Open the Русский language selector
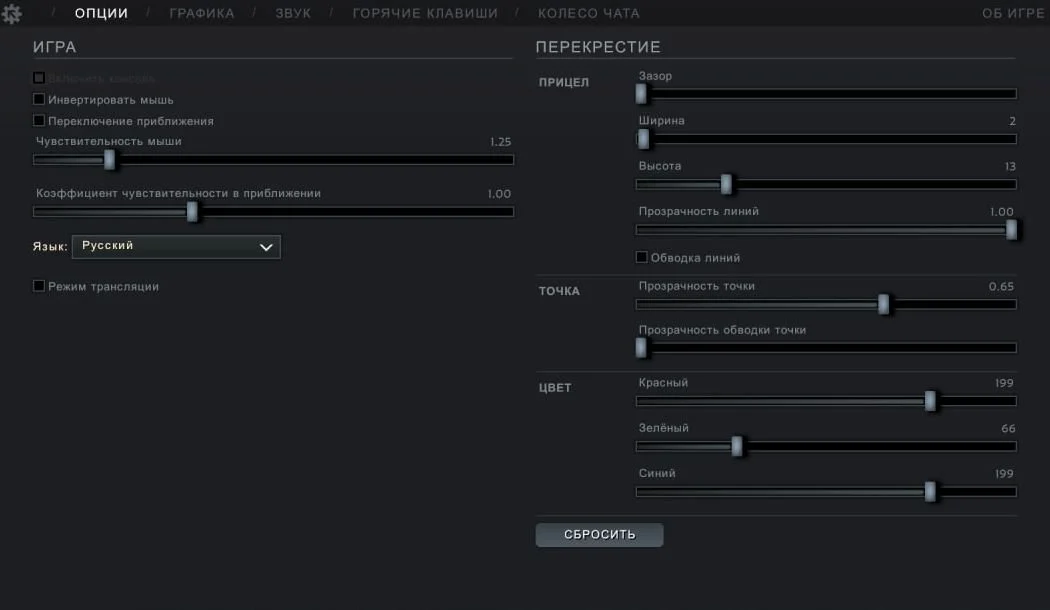The width and height of the screenshot is (1050, 610). point(176,246)
